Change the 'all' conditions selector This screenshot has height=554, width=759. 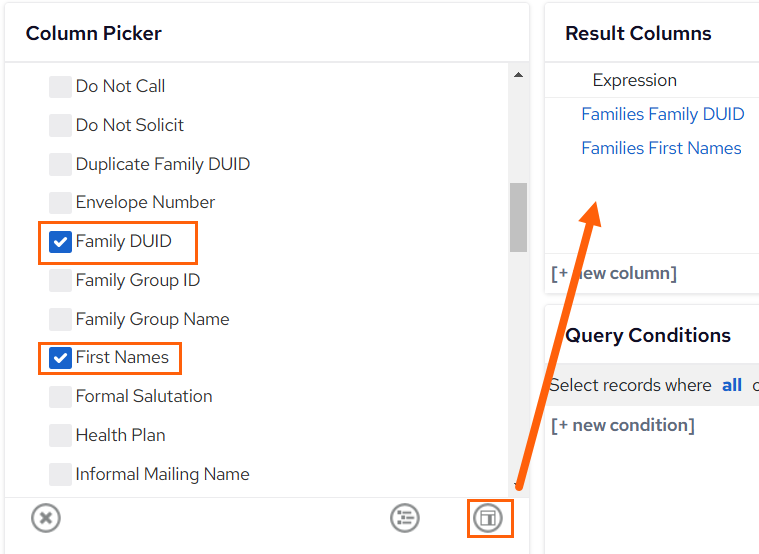pyautogui.click(x=731, y=385)
